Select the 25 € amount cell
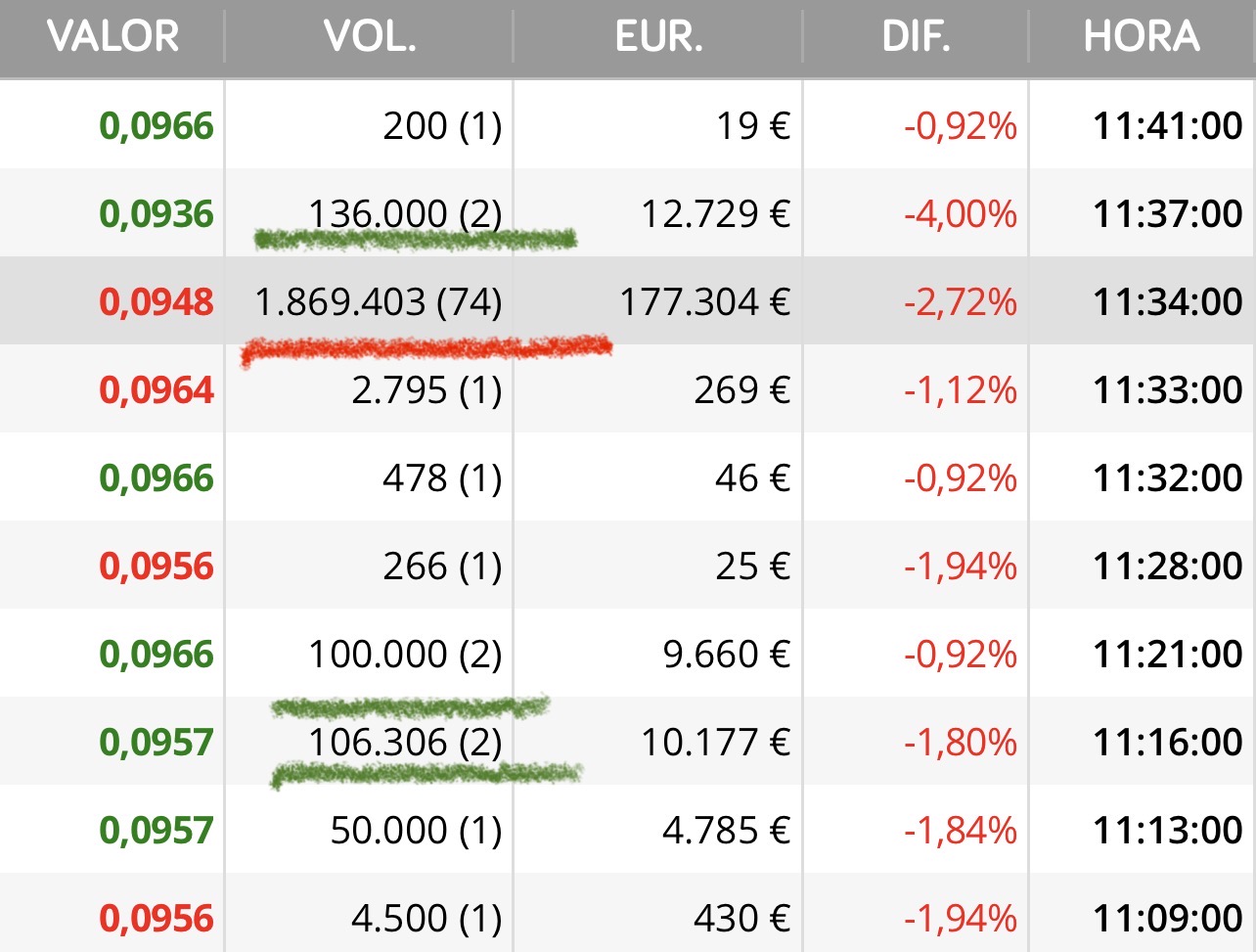Screen dimensions: 1256x952 point(752,567)
